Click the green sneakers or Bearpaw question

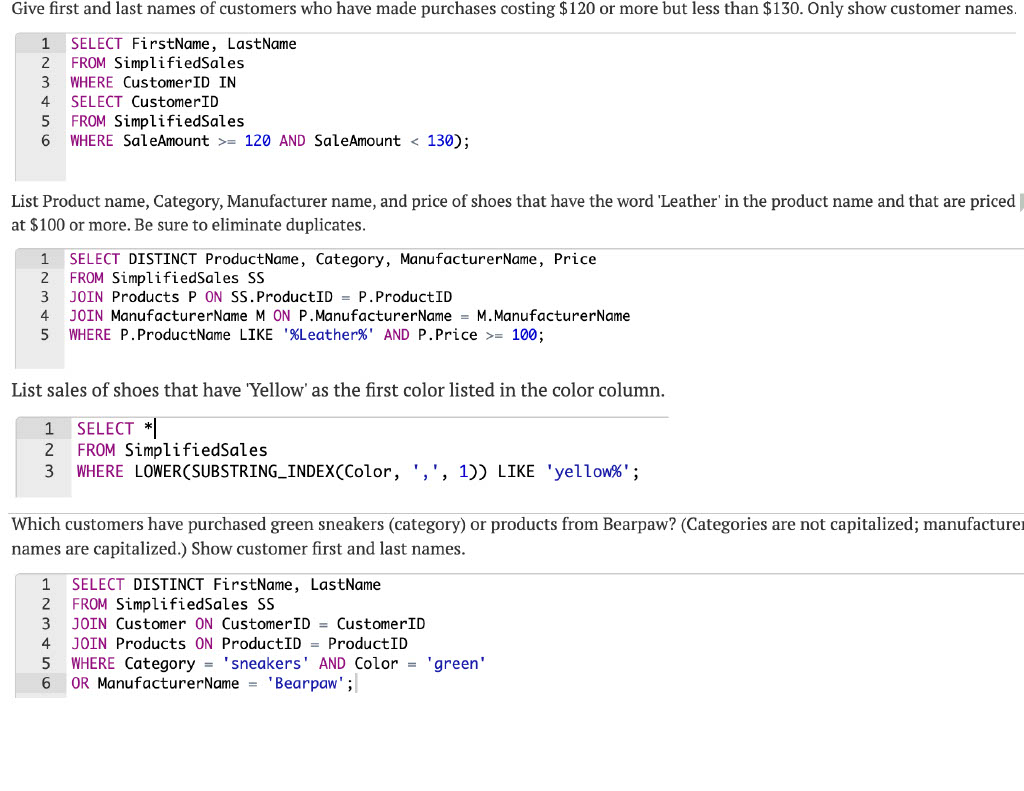(x=517, y=536)
